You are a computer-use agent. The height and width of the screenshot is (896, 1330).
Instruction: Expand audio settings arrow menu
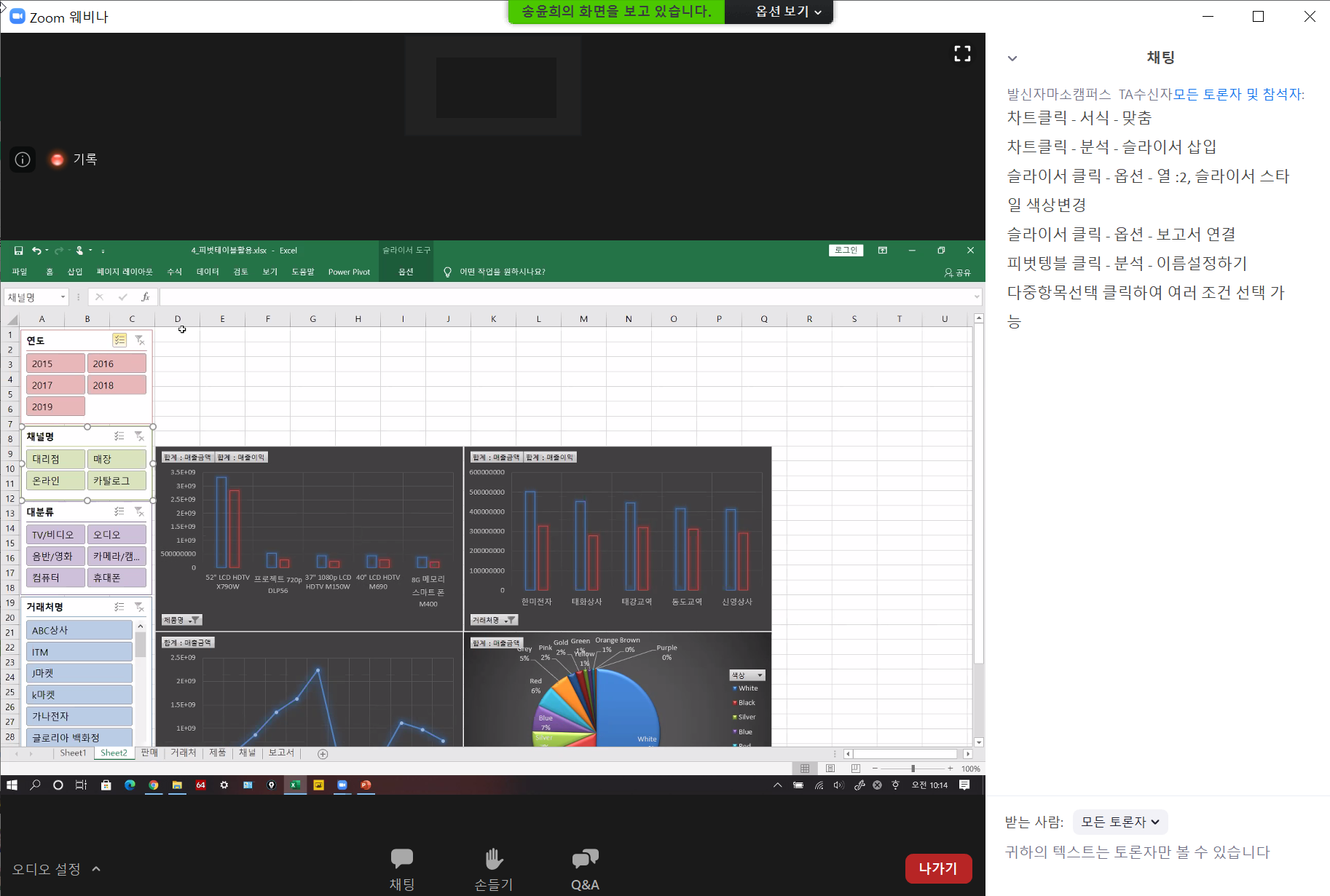tap(96, 868)
